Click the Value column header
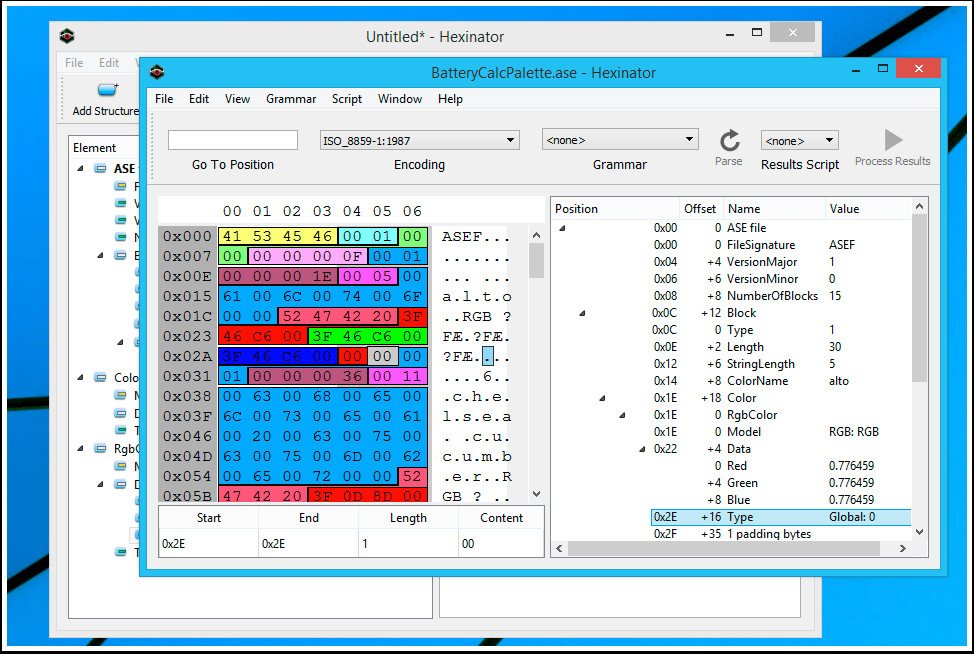This screenshot has width=974, height=654. [844, 209]
